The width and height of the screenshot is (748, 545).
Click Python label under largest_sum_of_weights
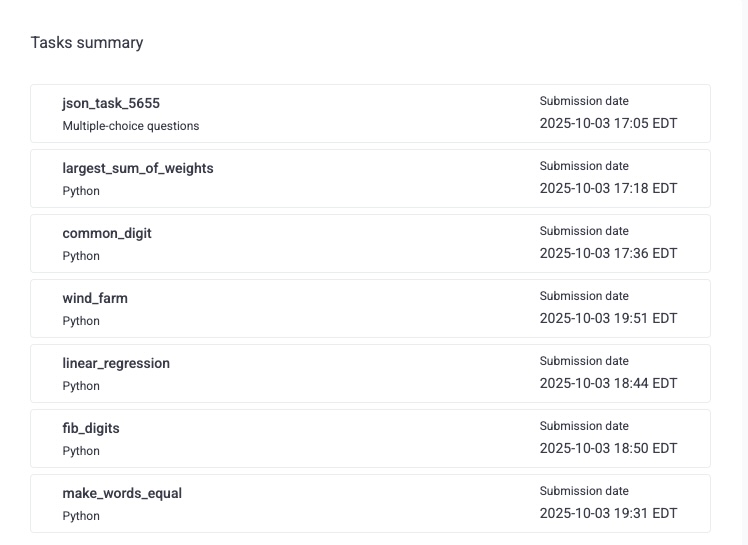click(81, 191)
